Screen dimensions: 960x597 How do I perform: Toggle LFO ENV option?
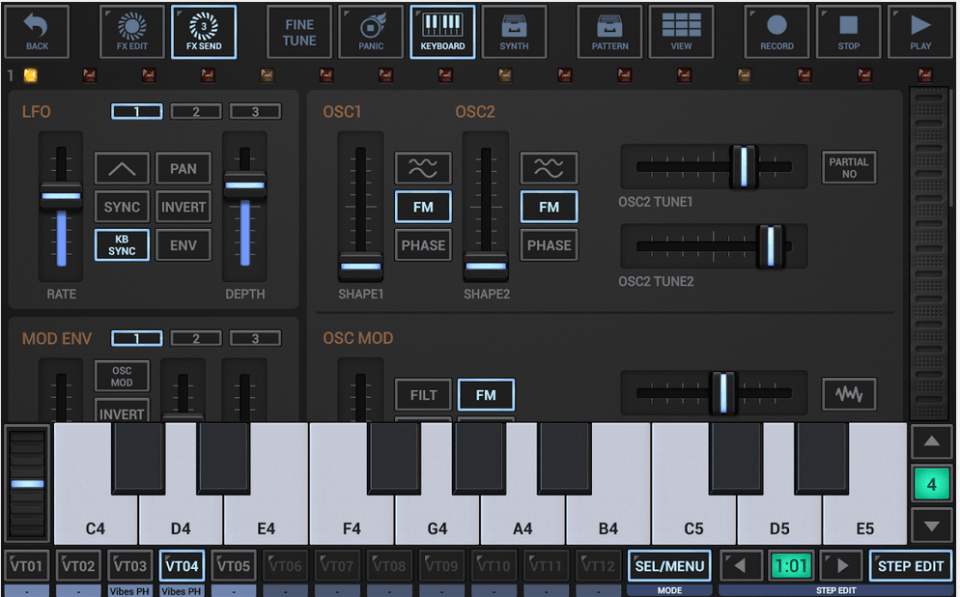[x=183, y=245]
